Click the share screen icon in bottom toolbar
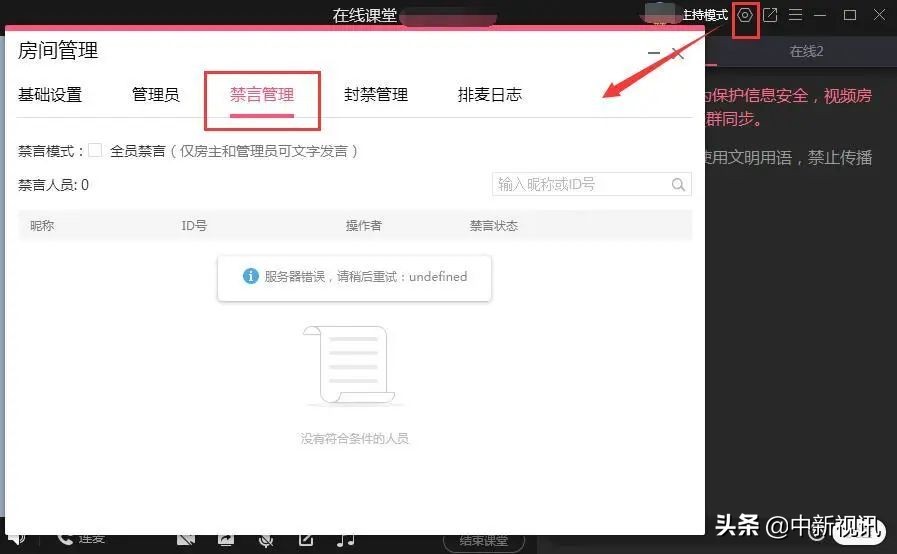Viewport: 897px width, 554px height. 226,539
